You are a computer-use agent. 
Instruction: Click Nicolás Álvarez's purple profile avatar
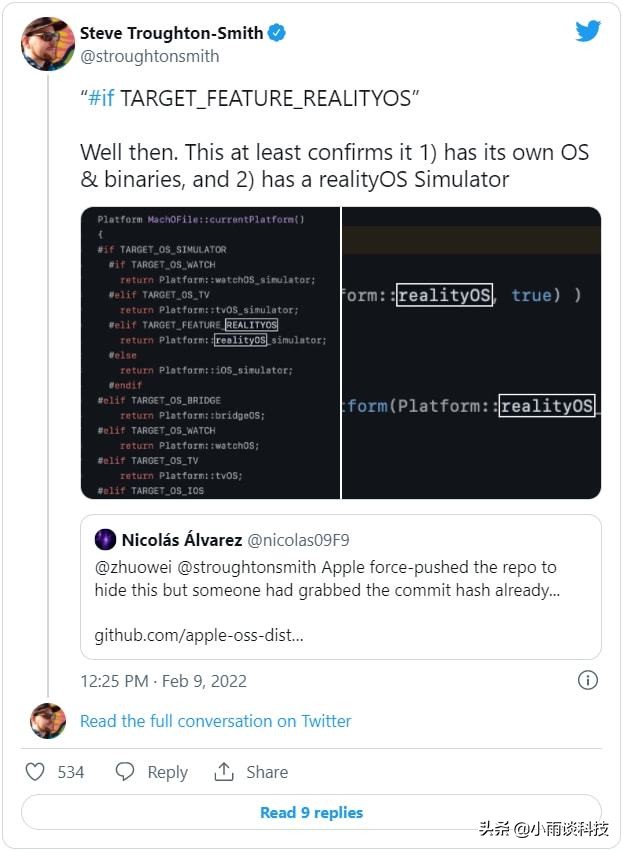[x=106, y=540]
